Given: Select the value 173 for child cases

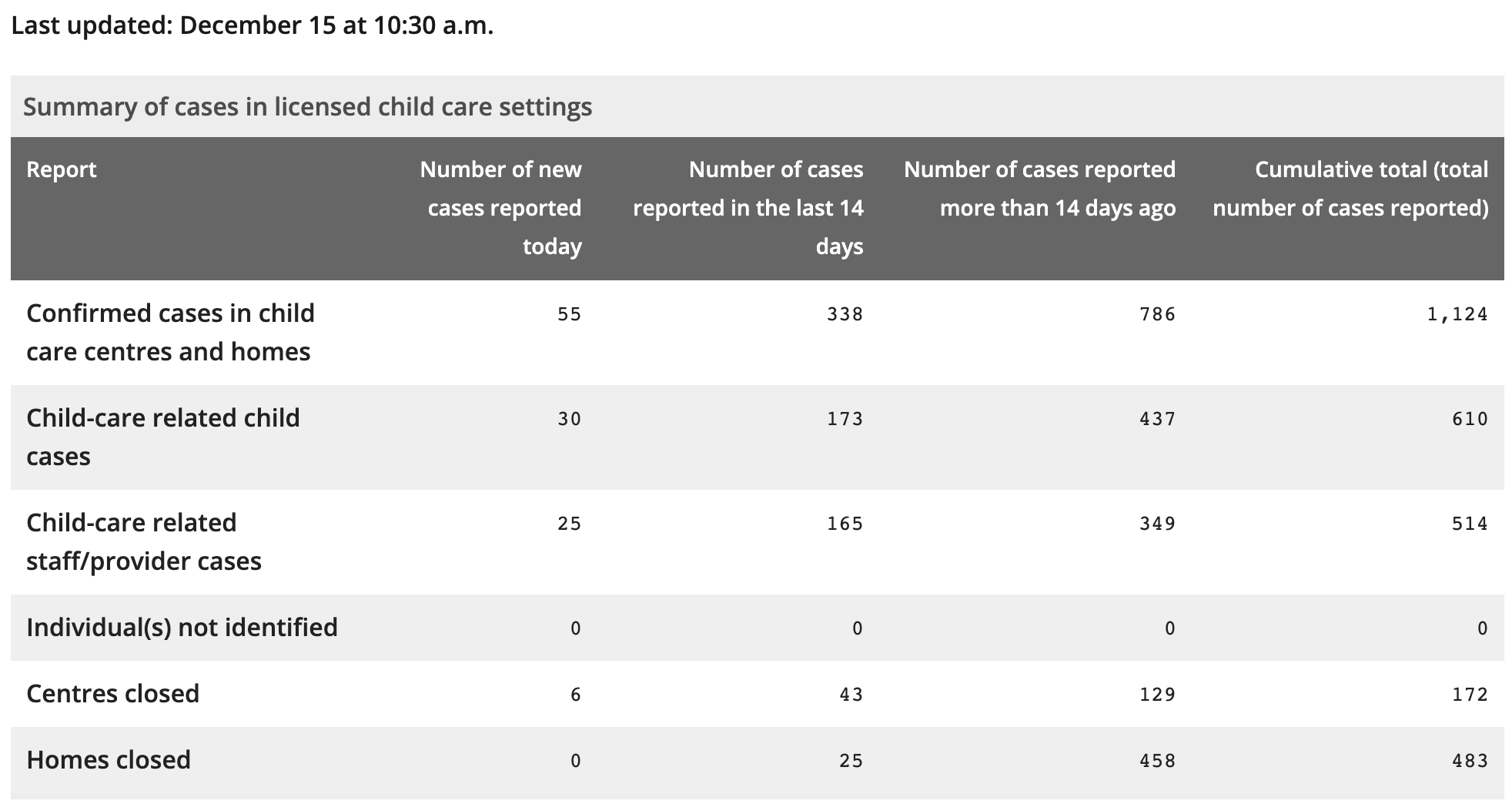Looking at the screenshot, I should point(845,418).
